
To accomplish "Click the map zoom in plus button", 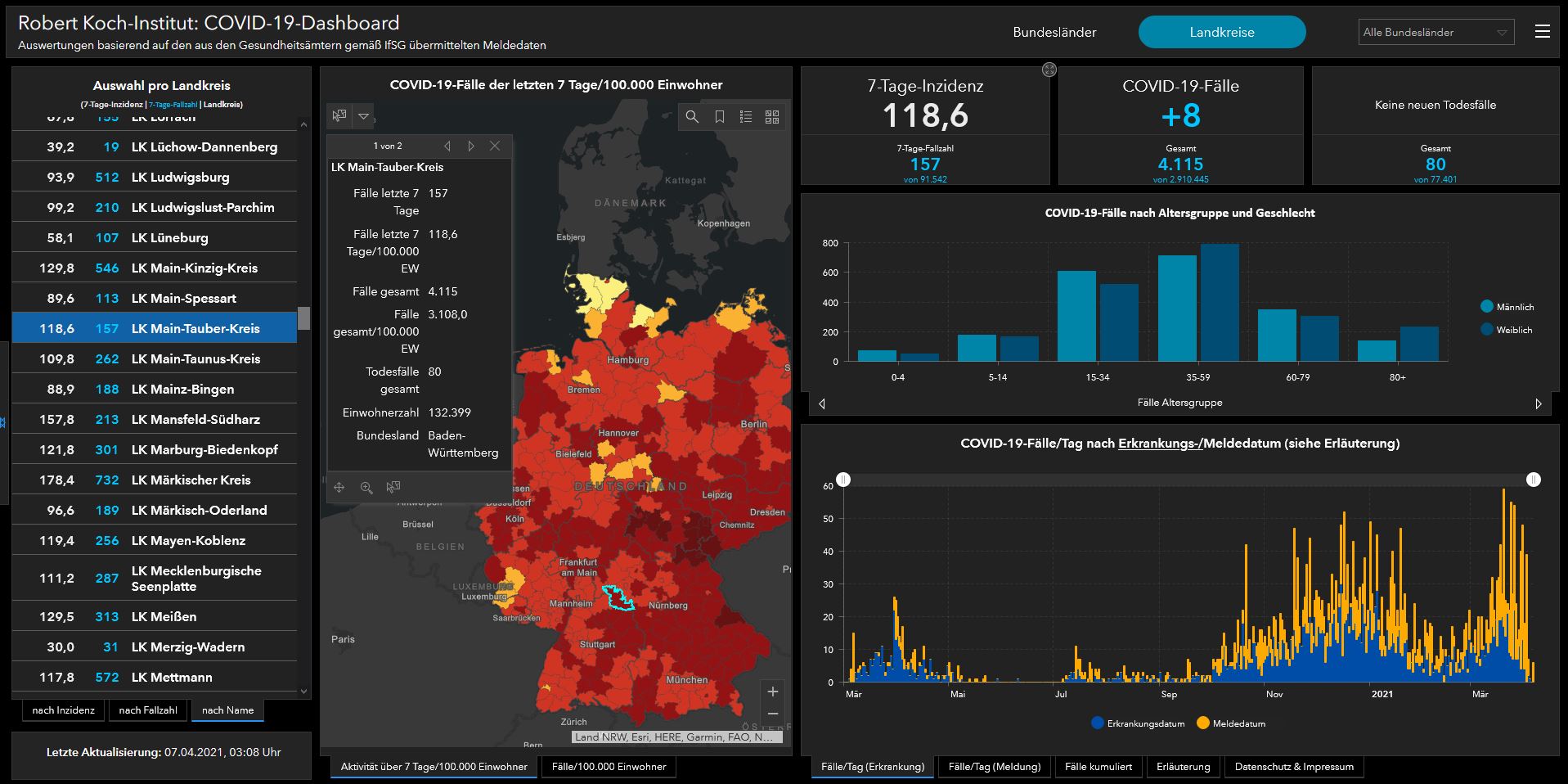I will click(x=772, y=692).
